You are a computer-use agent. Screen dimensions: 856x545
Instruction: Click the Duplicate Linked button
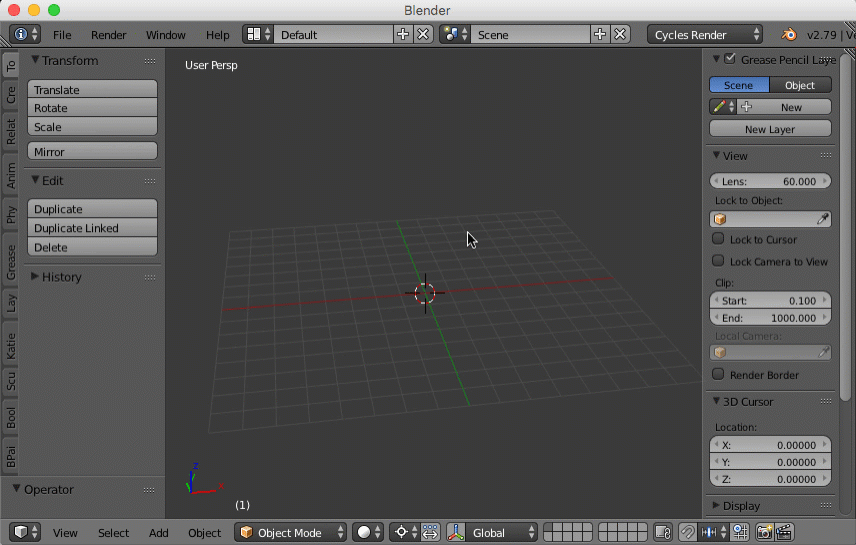click(x=92, y=228)
